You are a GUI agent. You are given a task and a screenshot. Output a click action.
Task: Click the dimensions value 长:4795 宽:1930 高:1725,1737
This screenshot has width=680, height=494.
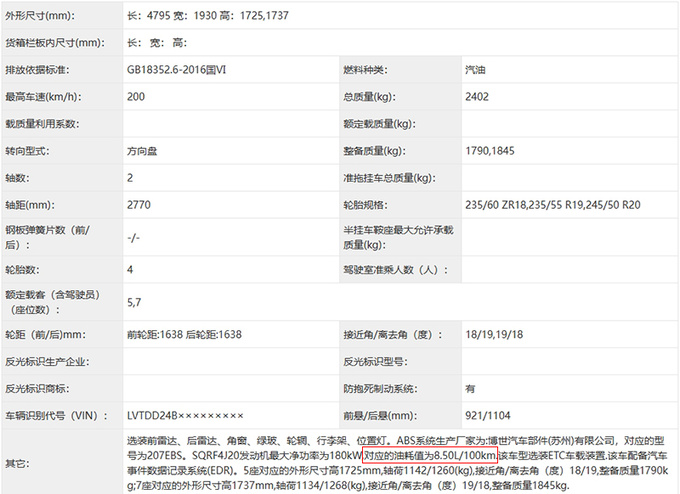coord(208,16)
